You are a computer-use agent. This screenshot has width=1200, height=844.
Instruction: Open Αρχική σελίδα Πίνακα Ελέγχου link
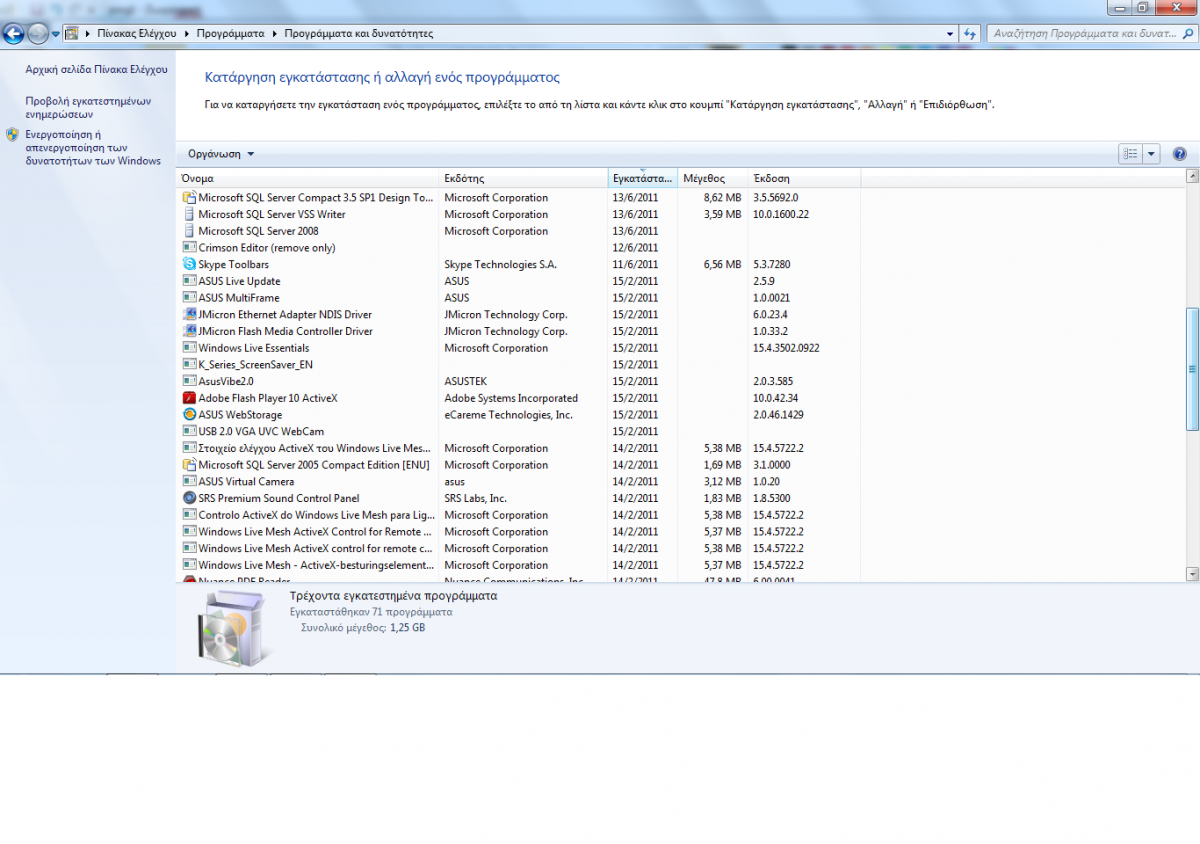click(97, 70)
